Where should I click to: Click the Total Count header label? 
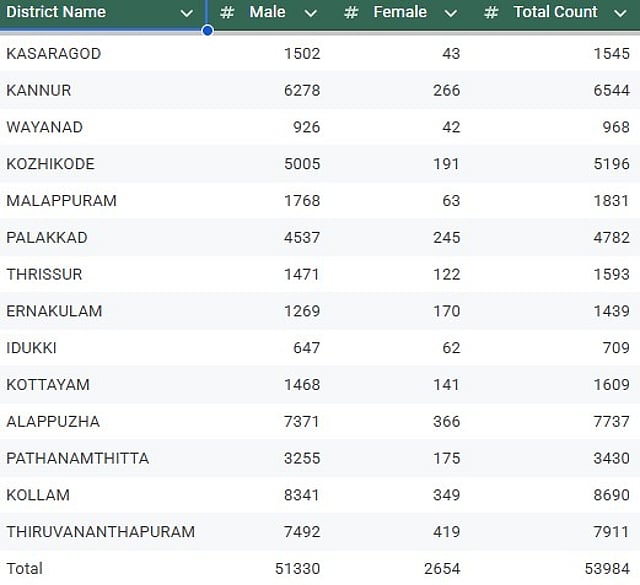point(556,12)
